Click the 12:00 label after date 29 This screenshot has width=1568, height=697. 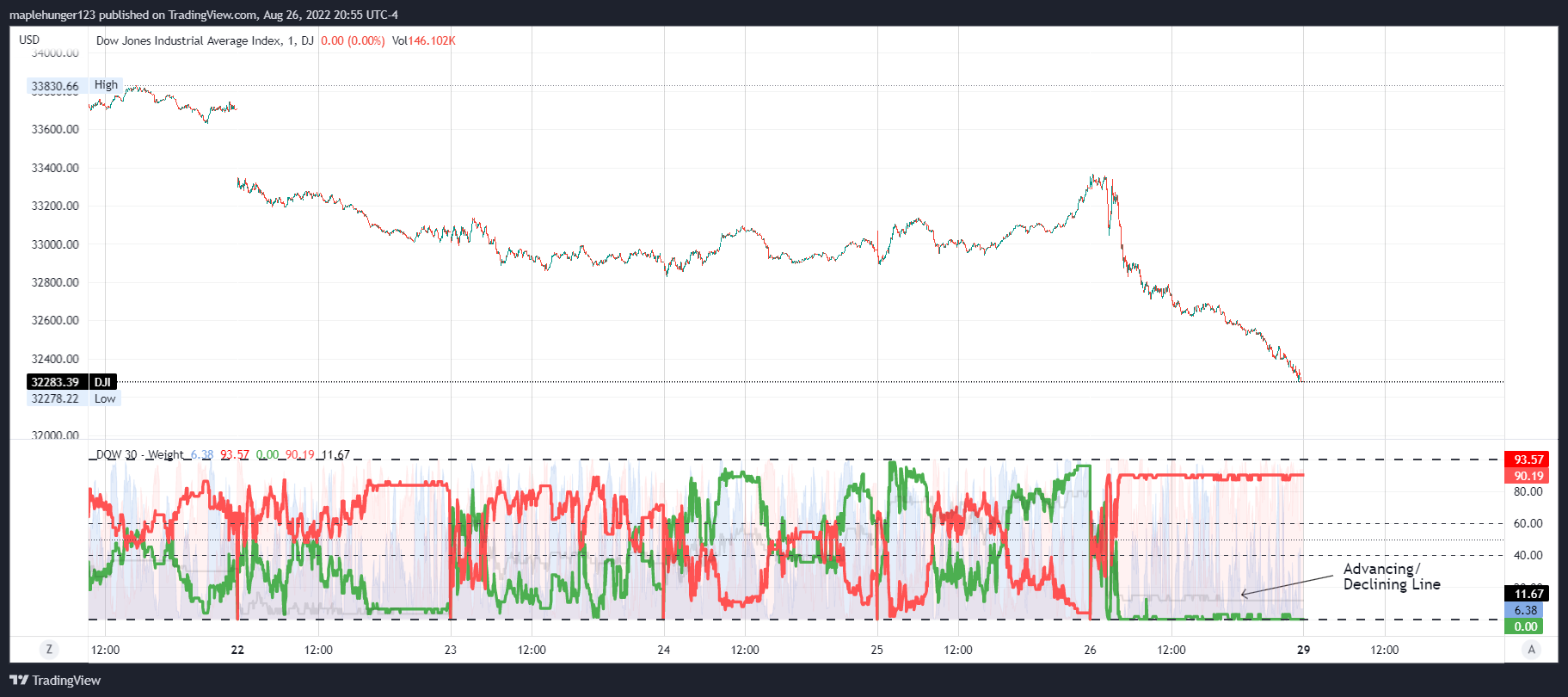click(1385, 650)
